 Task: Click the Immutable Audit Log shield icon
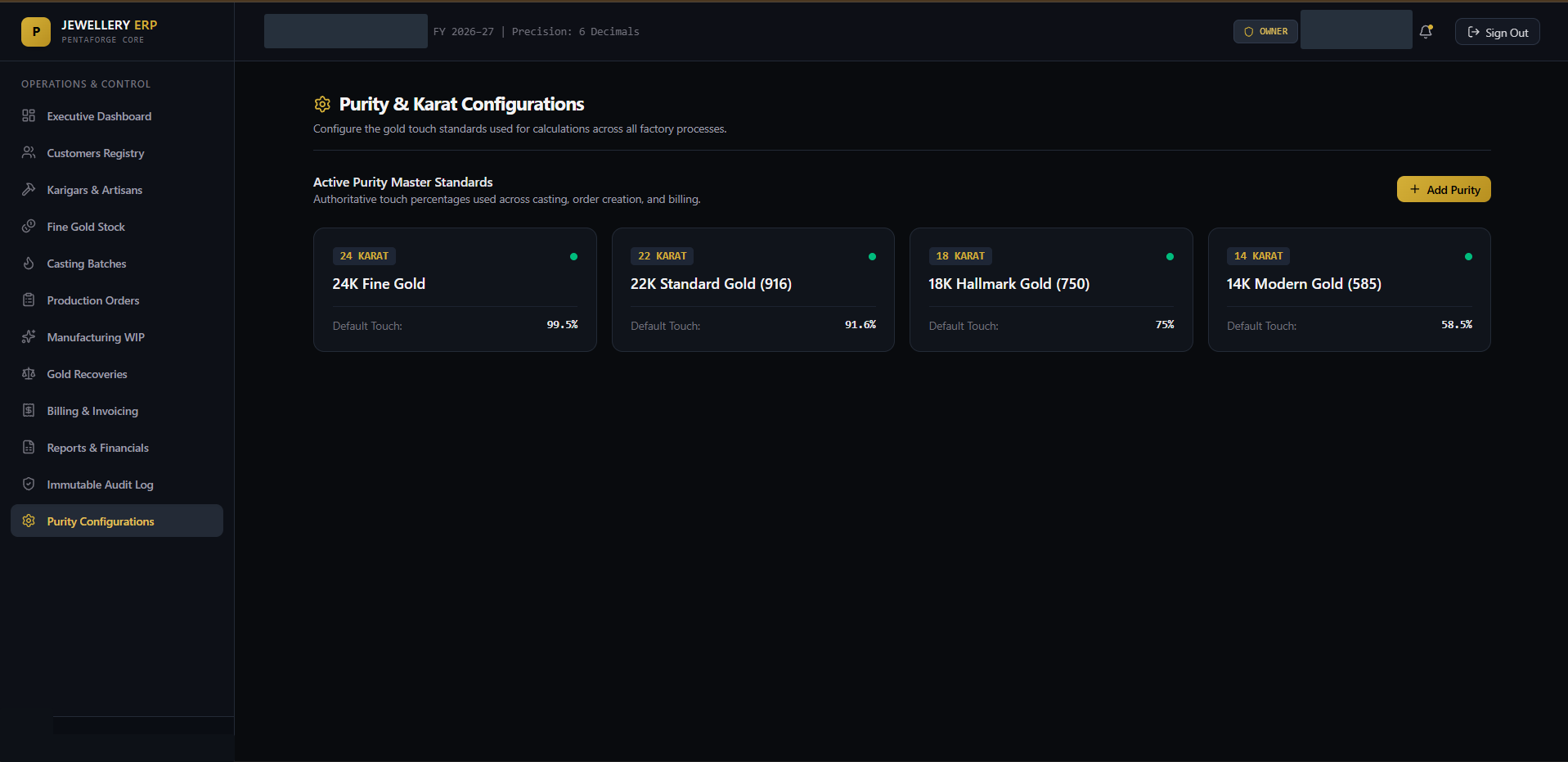click(x=29, y=484)
